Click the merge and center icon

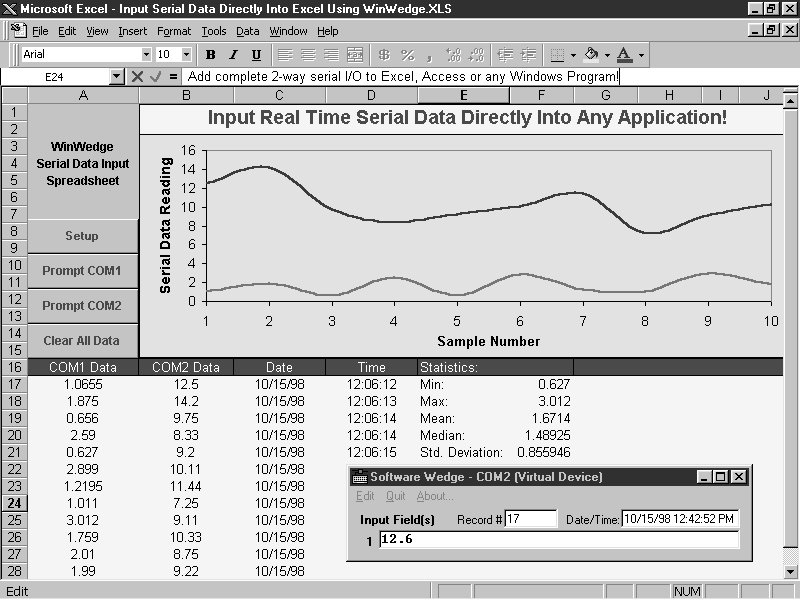[354, 55]
